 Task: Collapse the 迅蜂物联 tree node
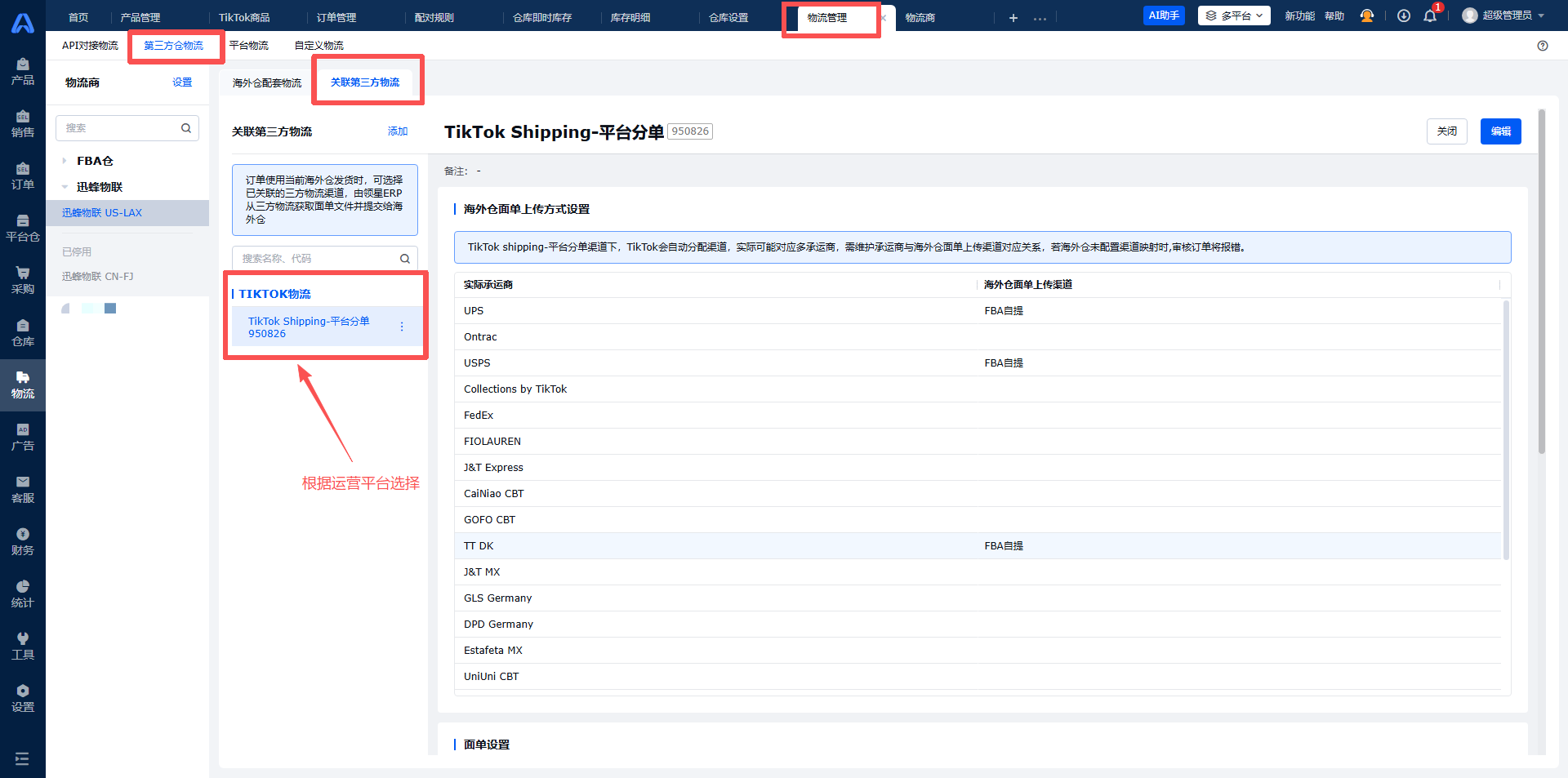point(65,187)
